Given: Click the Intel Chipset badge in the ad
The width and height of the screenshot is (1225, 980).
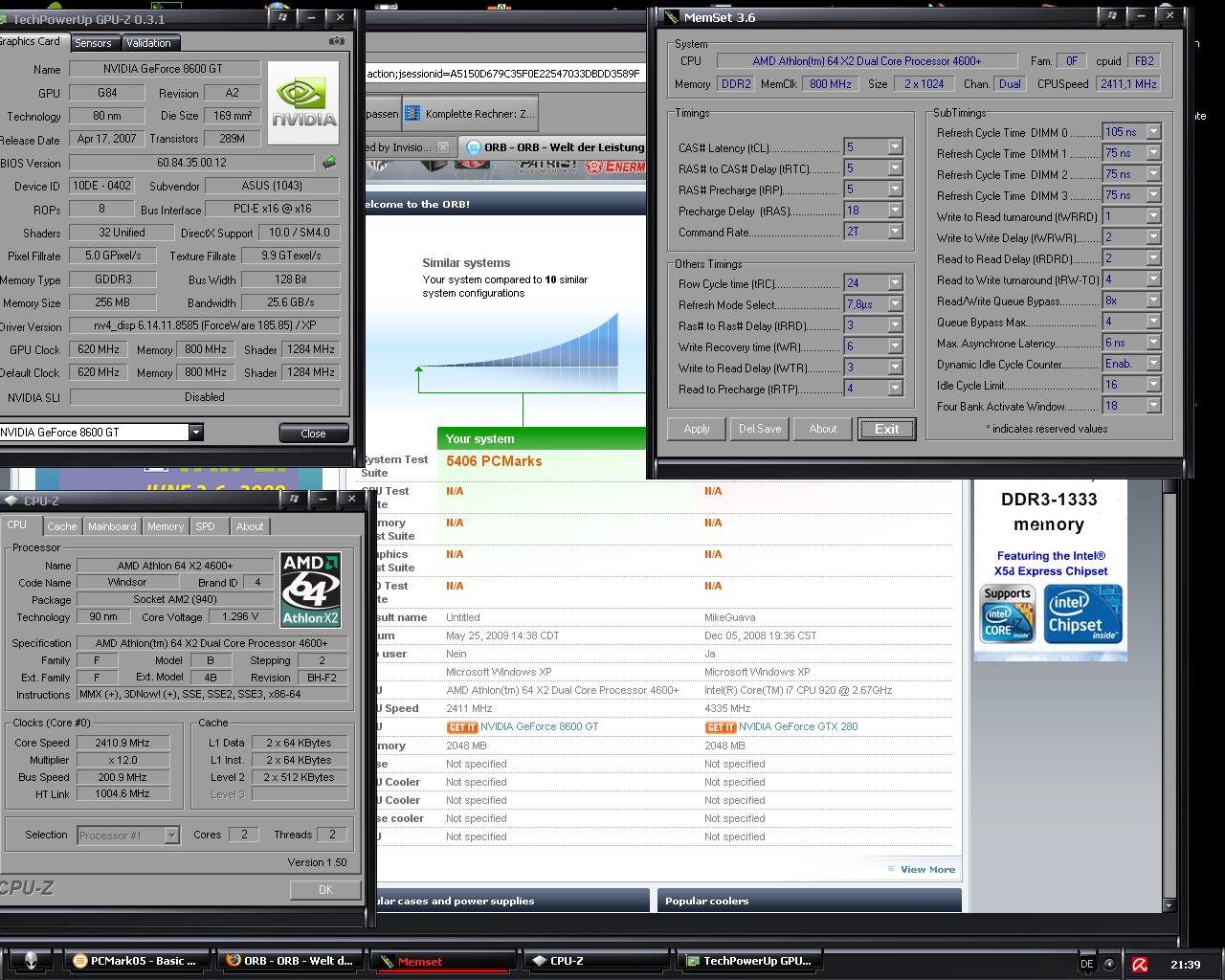Looking at the screenshot, I should point(1082,613).
